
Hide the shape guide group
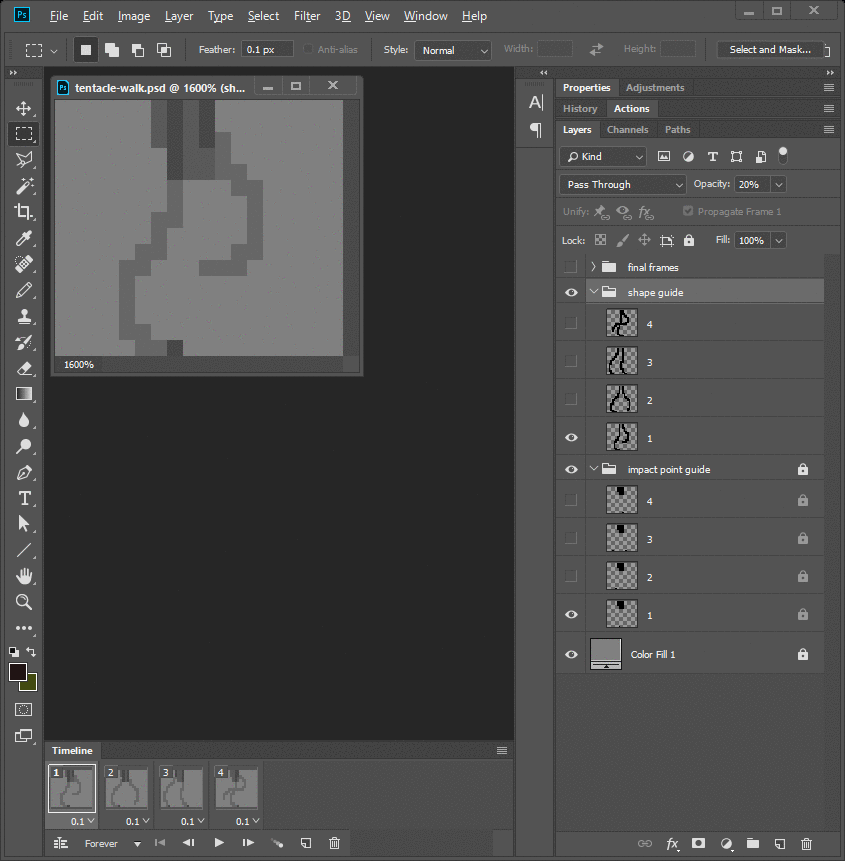pyautogui.click(x=571, y=292)
